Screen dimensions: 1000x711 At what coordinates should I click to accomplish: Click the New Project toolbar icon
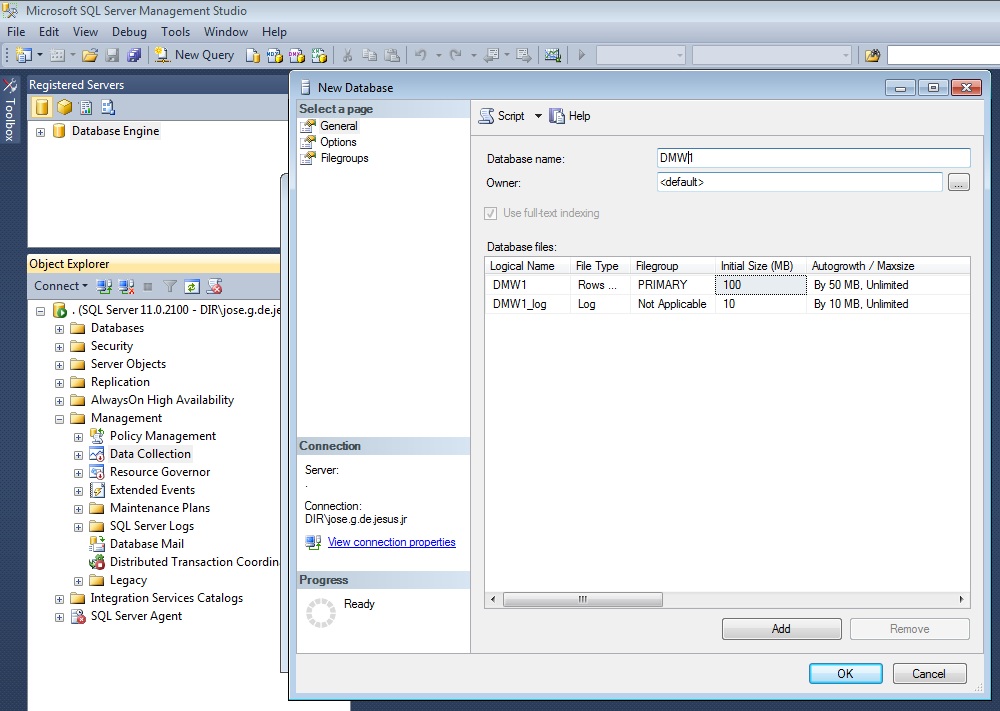point(24,55)
